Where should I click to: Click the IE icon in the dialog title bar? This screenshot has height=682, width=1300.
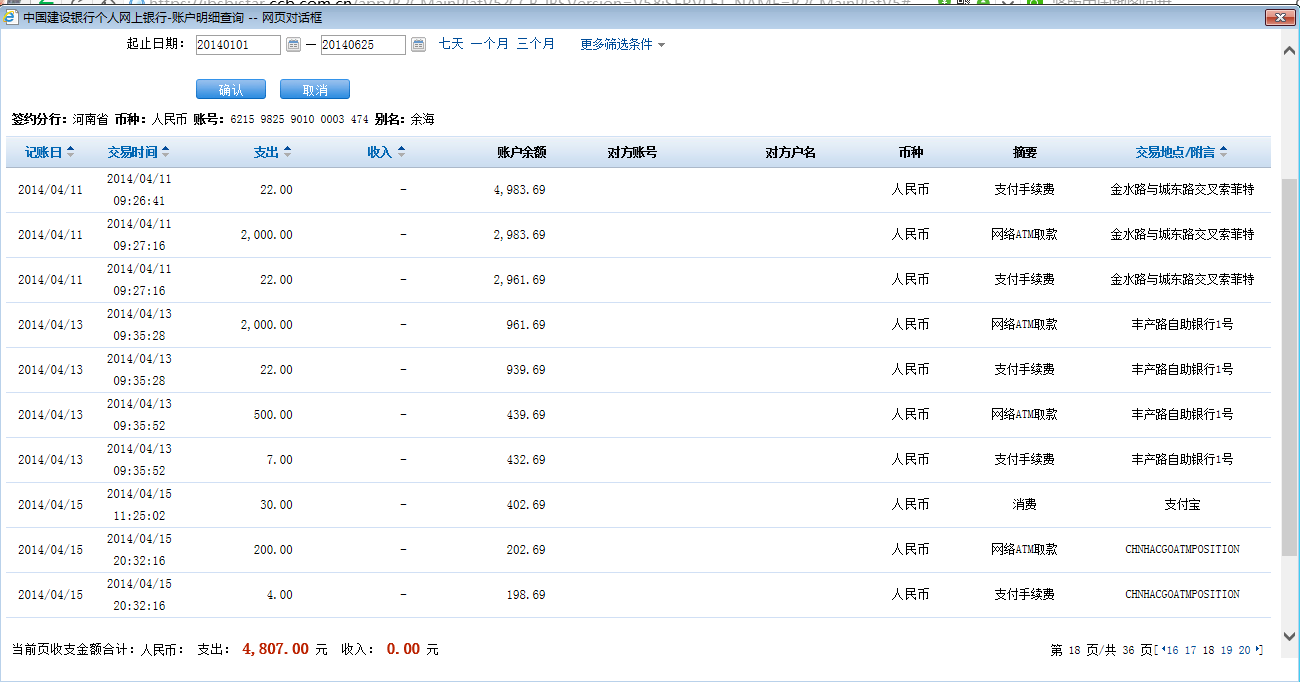(11, 18)
